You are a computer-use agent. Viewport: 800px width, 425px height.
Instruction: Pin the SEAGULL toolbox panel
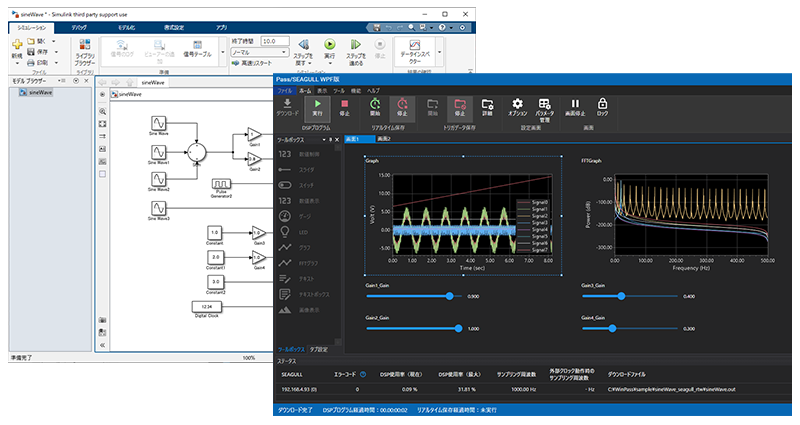pyautogui.click(x=331, y=140)
